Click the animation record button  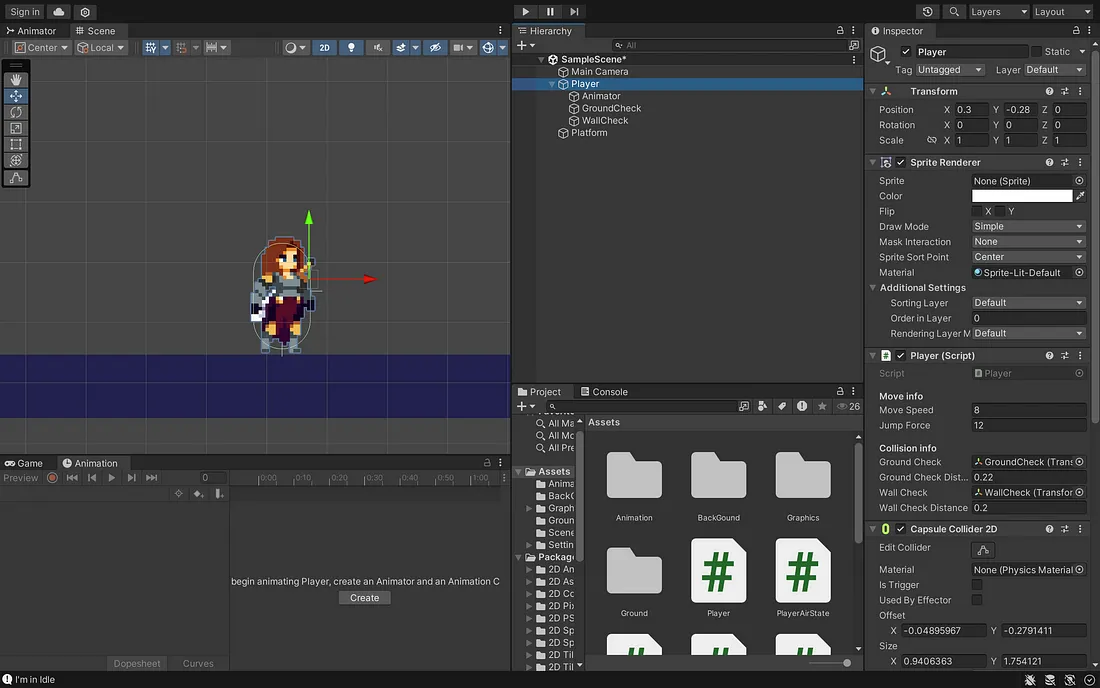click(x=53, y=478)
